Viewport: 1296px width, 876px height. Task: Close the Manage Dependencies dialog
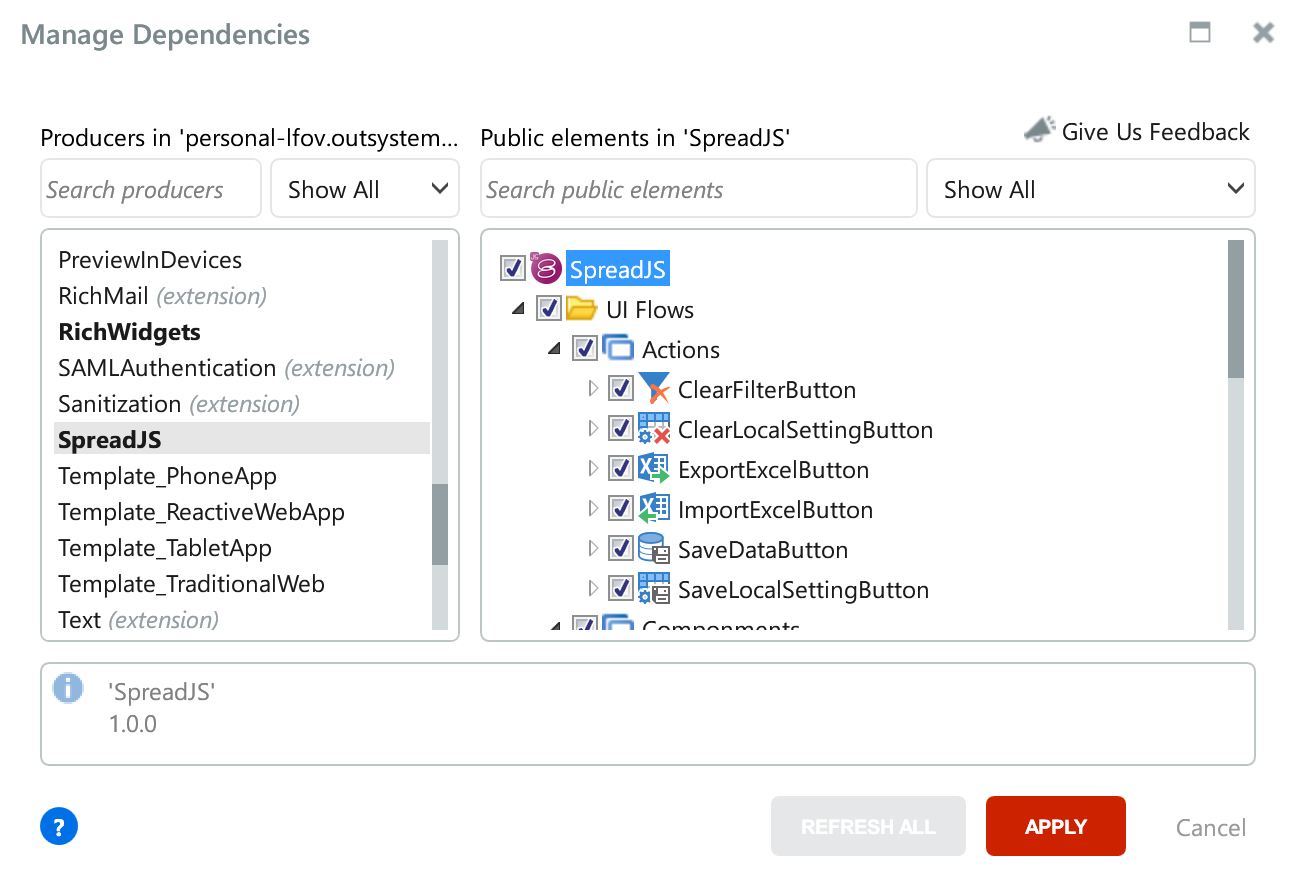pyautogui.click(x=1264, y=33)
